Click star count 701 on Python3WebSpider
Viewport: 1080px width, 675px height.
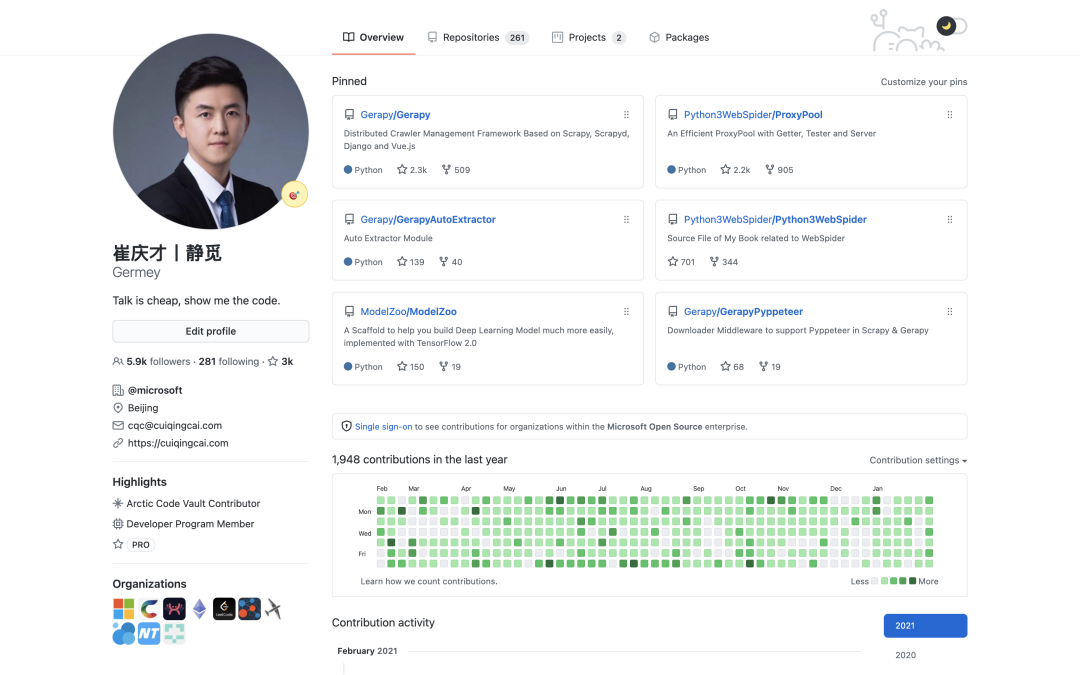click(x=681, y=262)
